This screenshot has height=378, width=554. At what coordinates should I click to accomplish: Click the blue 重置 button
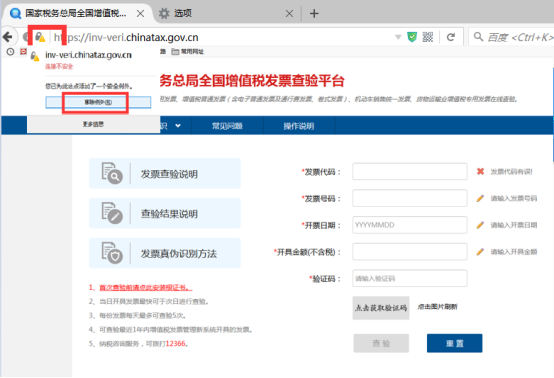click(x=454, y=343)
